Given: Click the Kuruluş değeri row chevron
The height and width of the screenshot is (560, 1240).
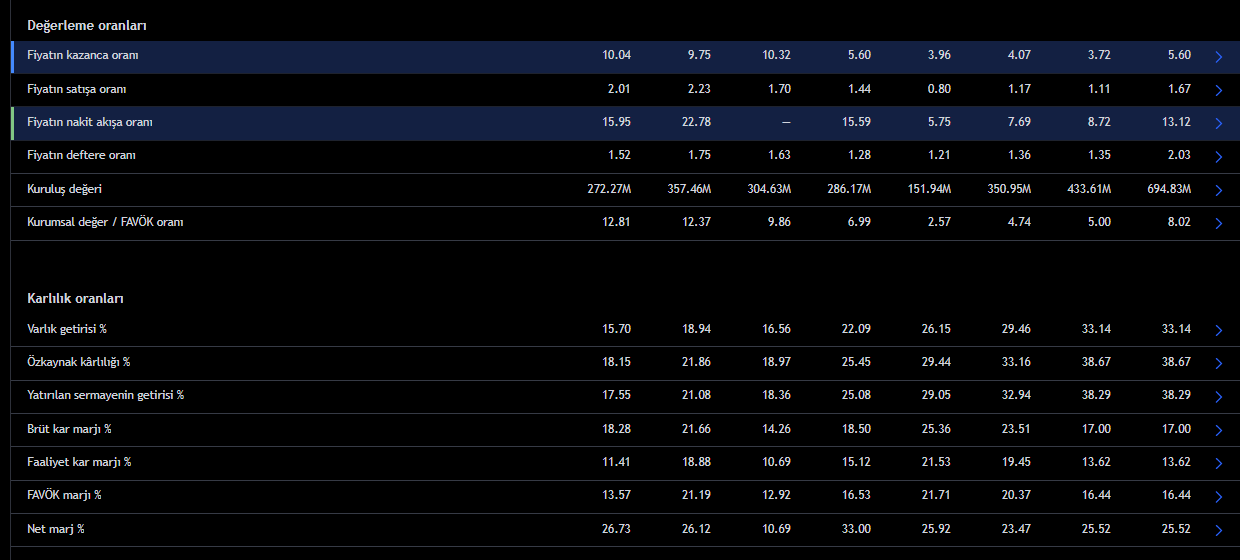Looking at the screenshot, I should click(1218, 190).
